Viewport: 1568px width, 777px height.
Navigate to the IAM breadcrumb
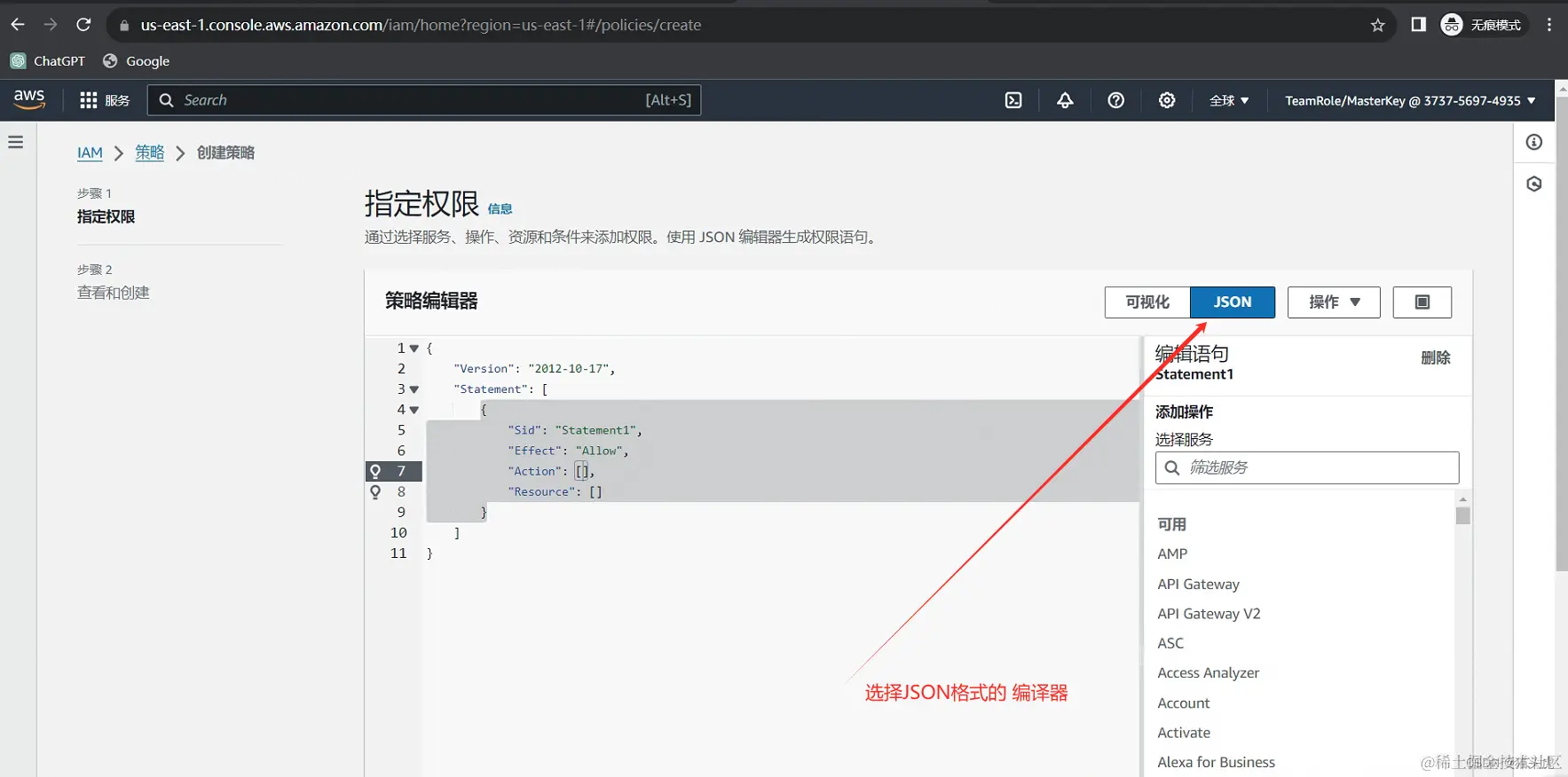tap(90, 153)
